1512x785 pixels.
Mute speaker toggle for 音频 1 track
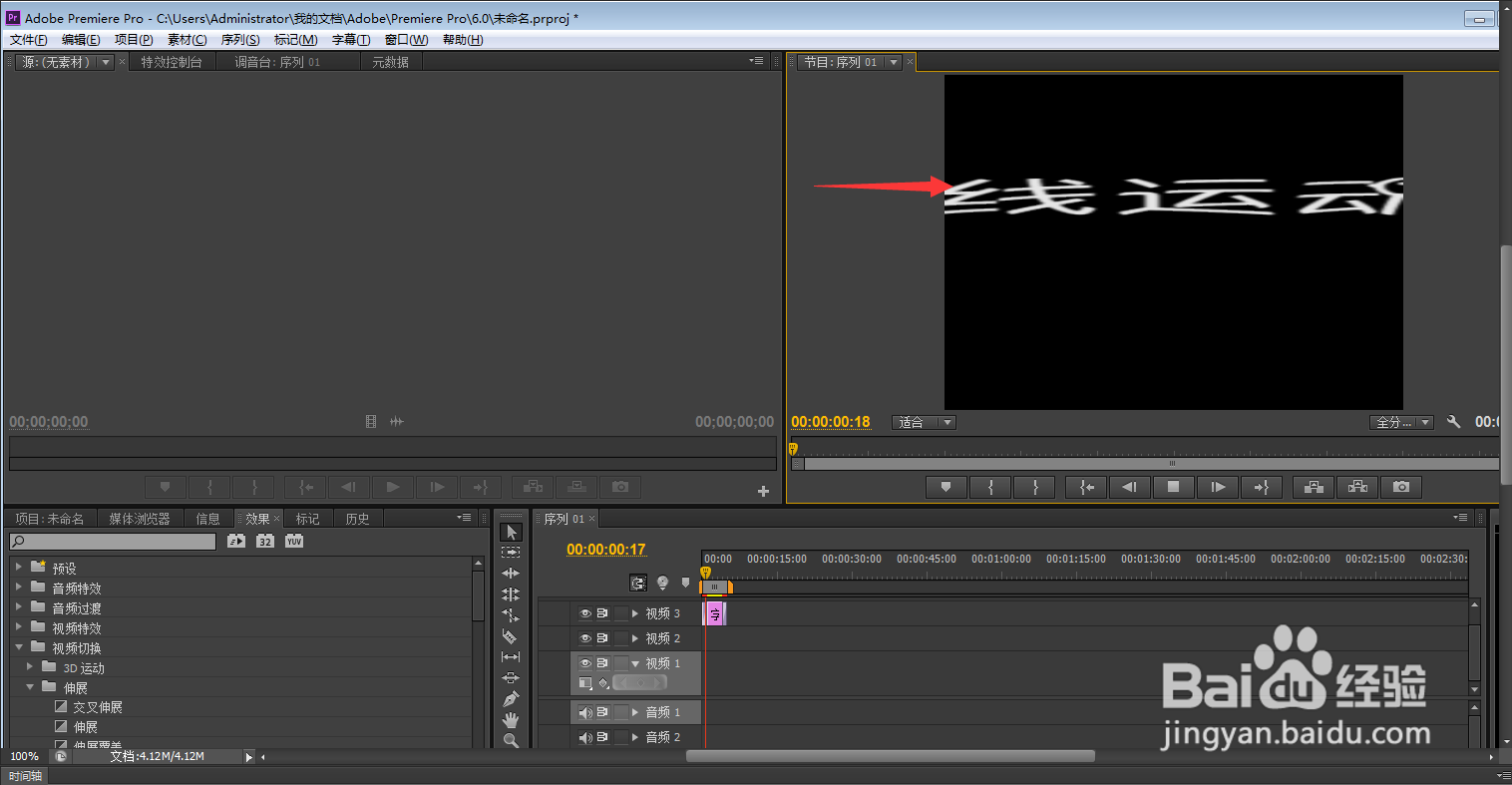pos(585,712)
